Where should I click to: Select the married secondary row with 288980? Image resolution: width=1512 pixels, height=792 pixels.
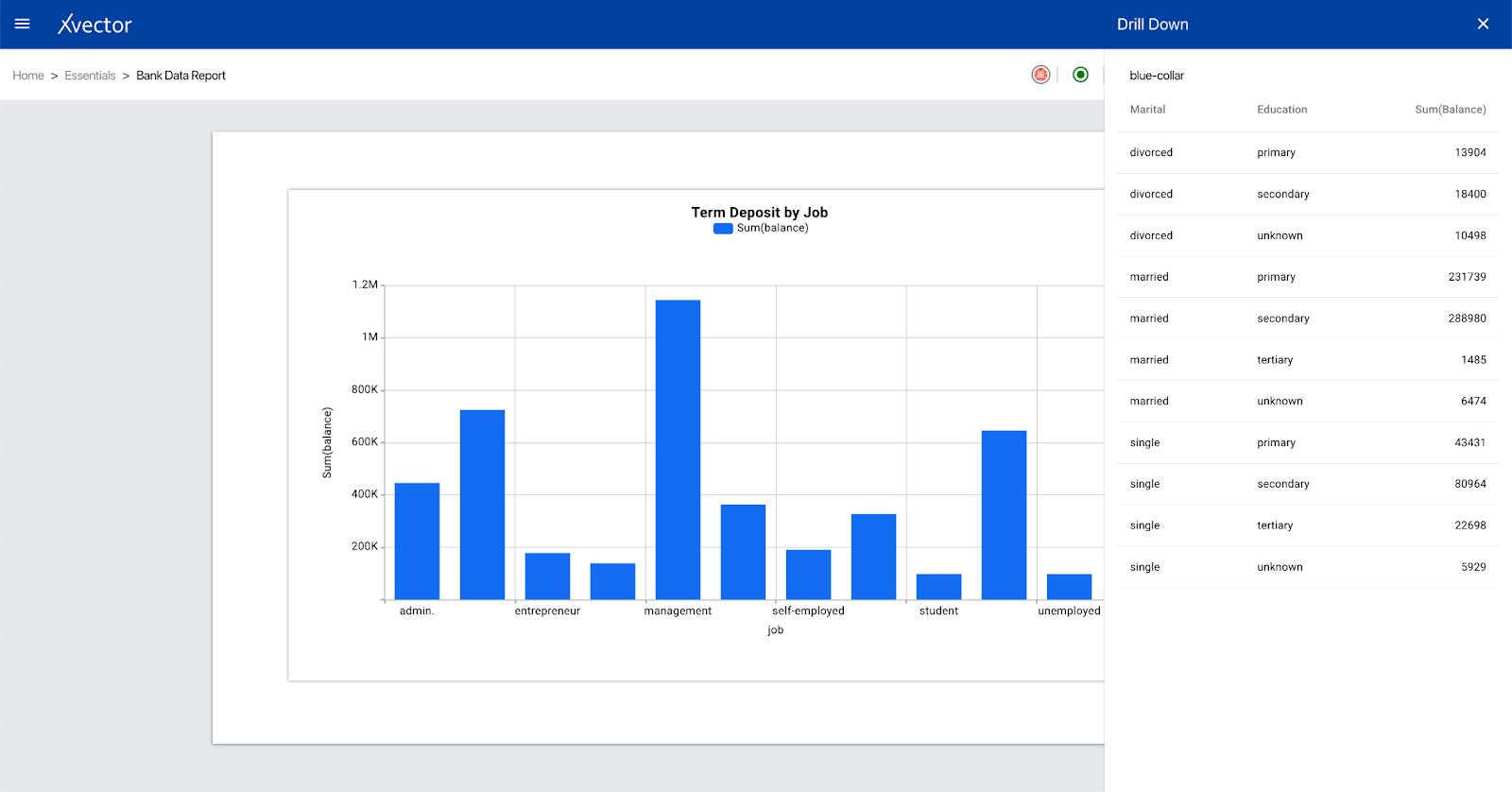tap(1307, 319)
